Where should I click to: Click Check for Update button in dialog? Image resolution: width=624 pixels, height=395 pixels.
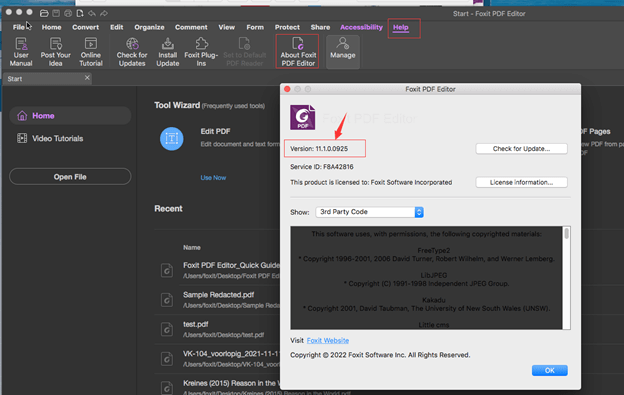click(521, 149)
